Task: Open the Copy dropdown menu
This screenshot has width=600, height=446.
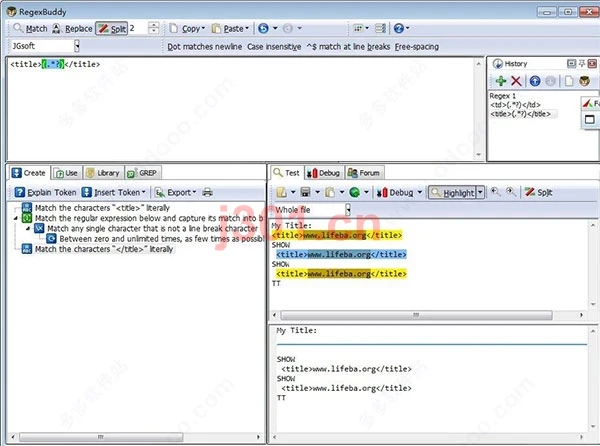Action: point(187,28)
